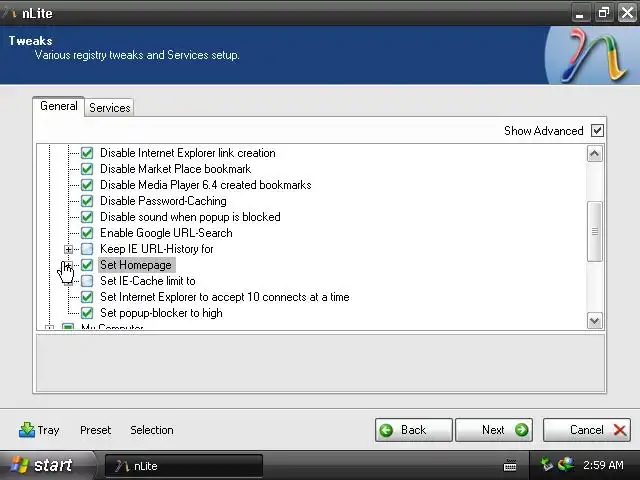Viewport: 640px width, 480px height.
Task: Open the on-screen keyboard taskbar icon
Action: point(510,465)
